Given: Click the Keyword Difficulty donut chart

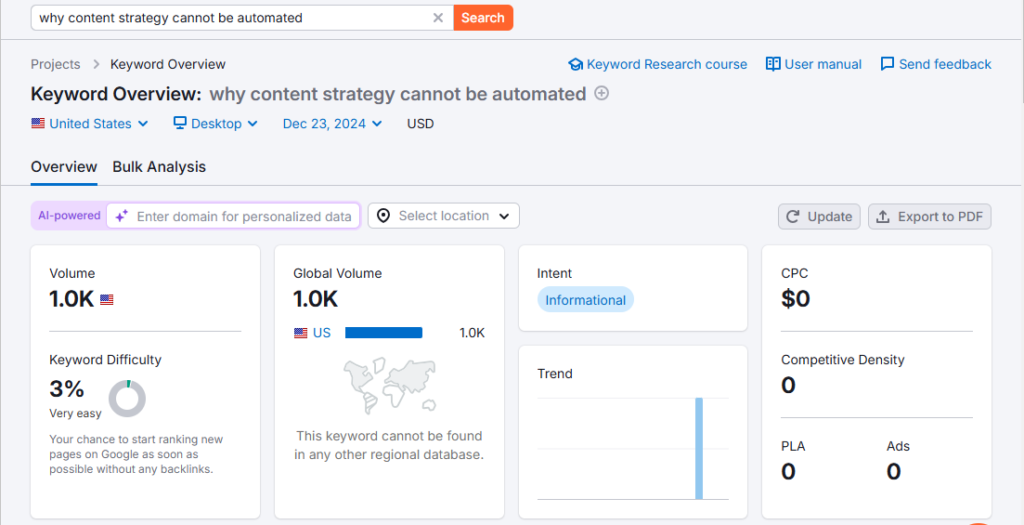Looking at the screenshot, I should (127, 398).
